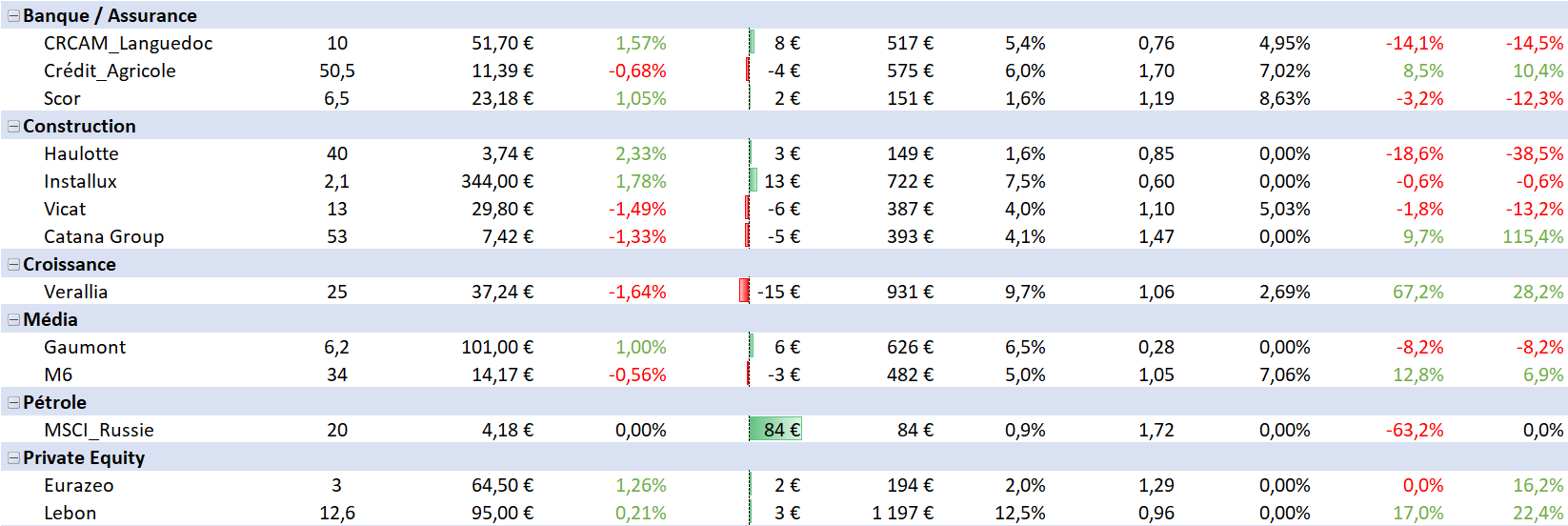Click the green 84 € data bar cell
The height and width of the screenshot is (526, 1568).
[x=775, y=431]
